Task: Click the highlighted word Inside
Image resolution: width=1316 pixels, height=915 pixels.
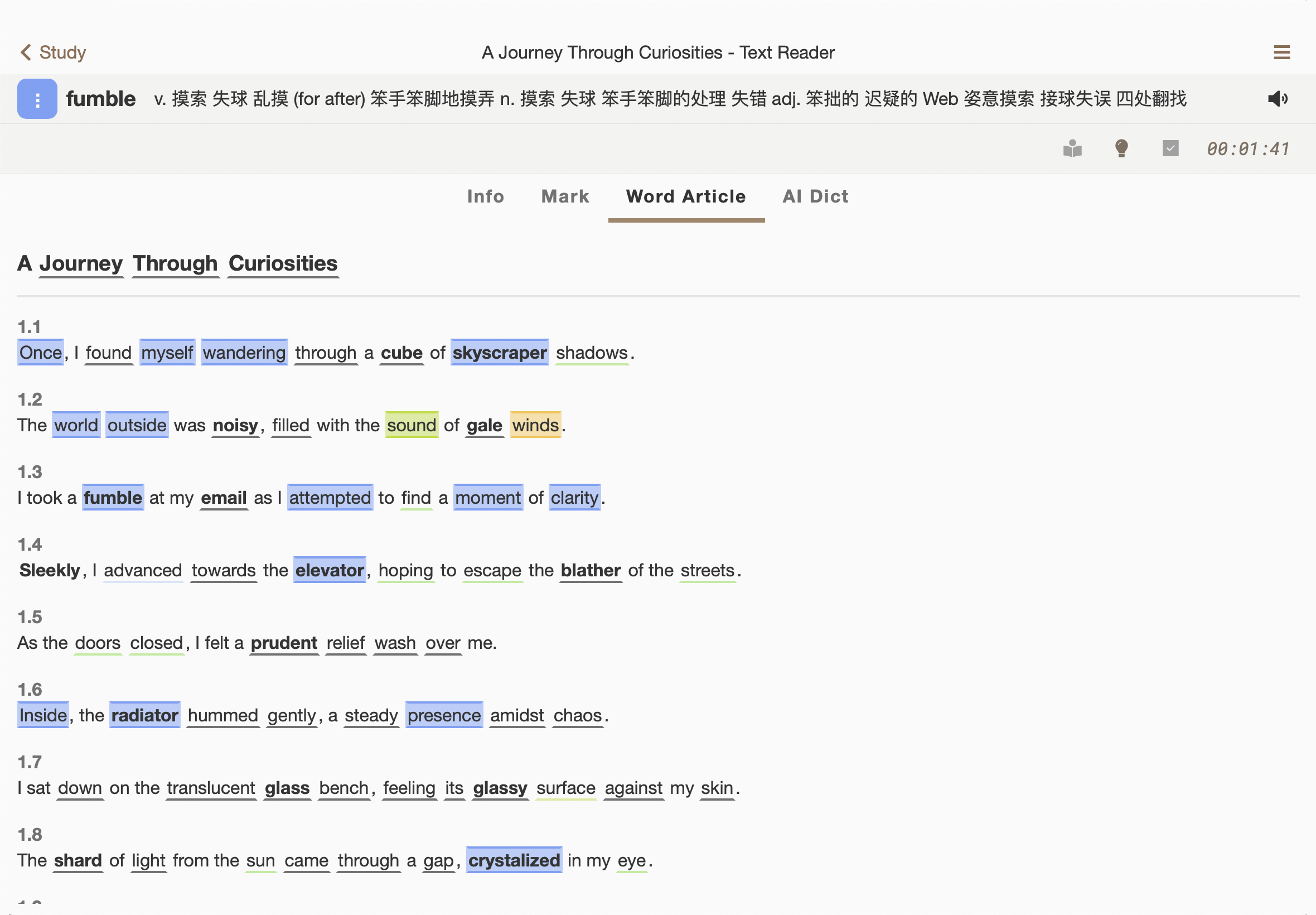Action: [x=43, y=715]
